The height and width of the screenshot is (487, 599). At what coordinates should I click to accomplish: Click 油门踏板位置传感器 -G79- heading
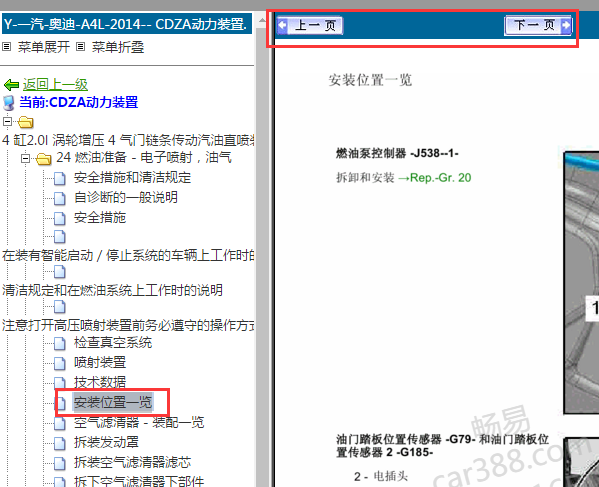pyautogui.click(x=442, y=445)
